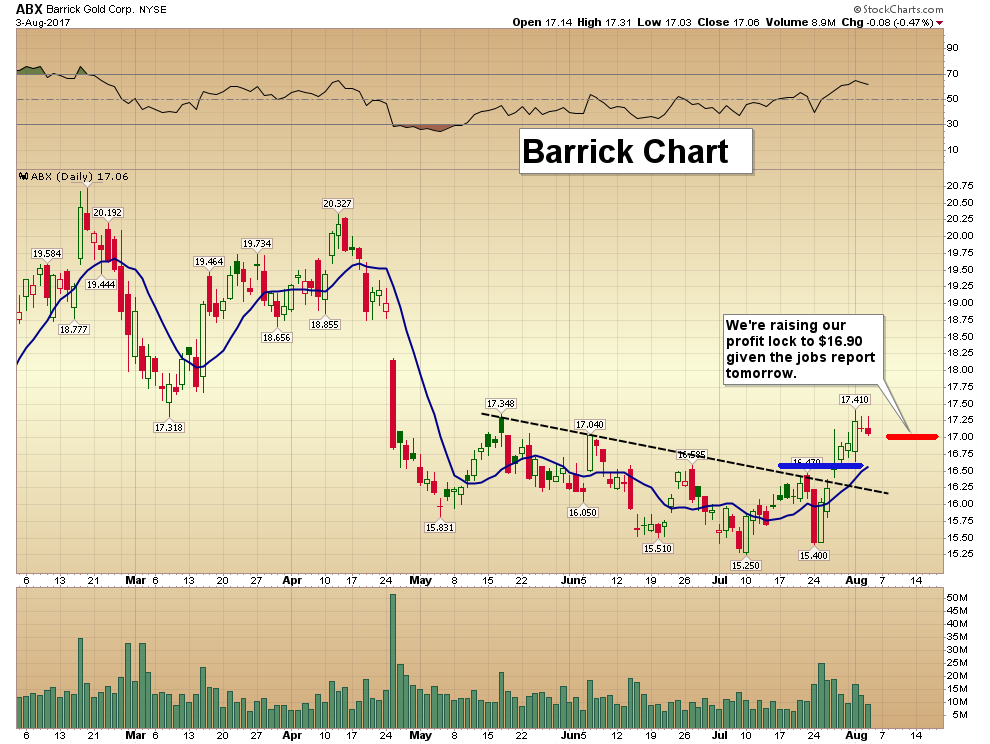990x744 pixels.
Task: Click the Aug label under the volume panel
Action: [856, 736]
